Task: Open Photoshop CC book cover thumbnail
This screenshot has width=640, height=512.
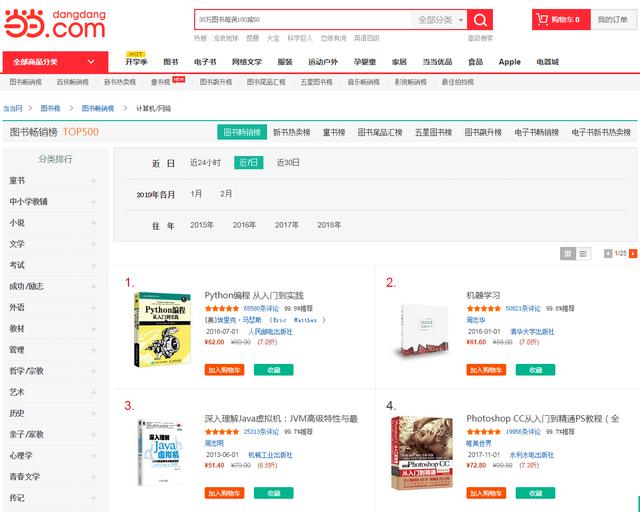Action: 422,453
